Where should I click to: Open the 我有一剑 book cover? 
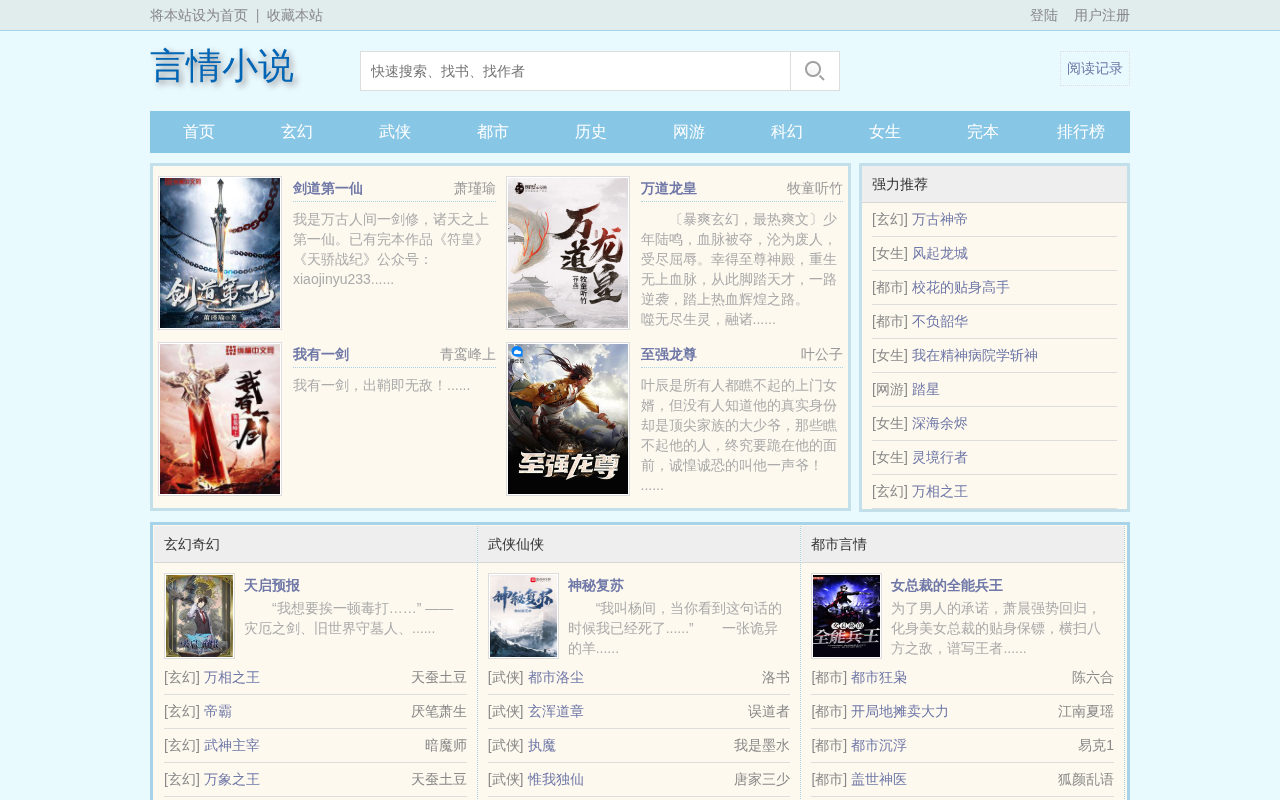point(220,419)
